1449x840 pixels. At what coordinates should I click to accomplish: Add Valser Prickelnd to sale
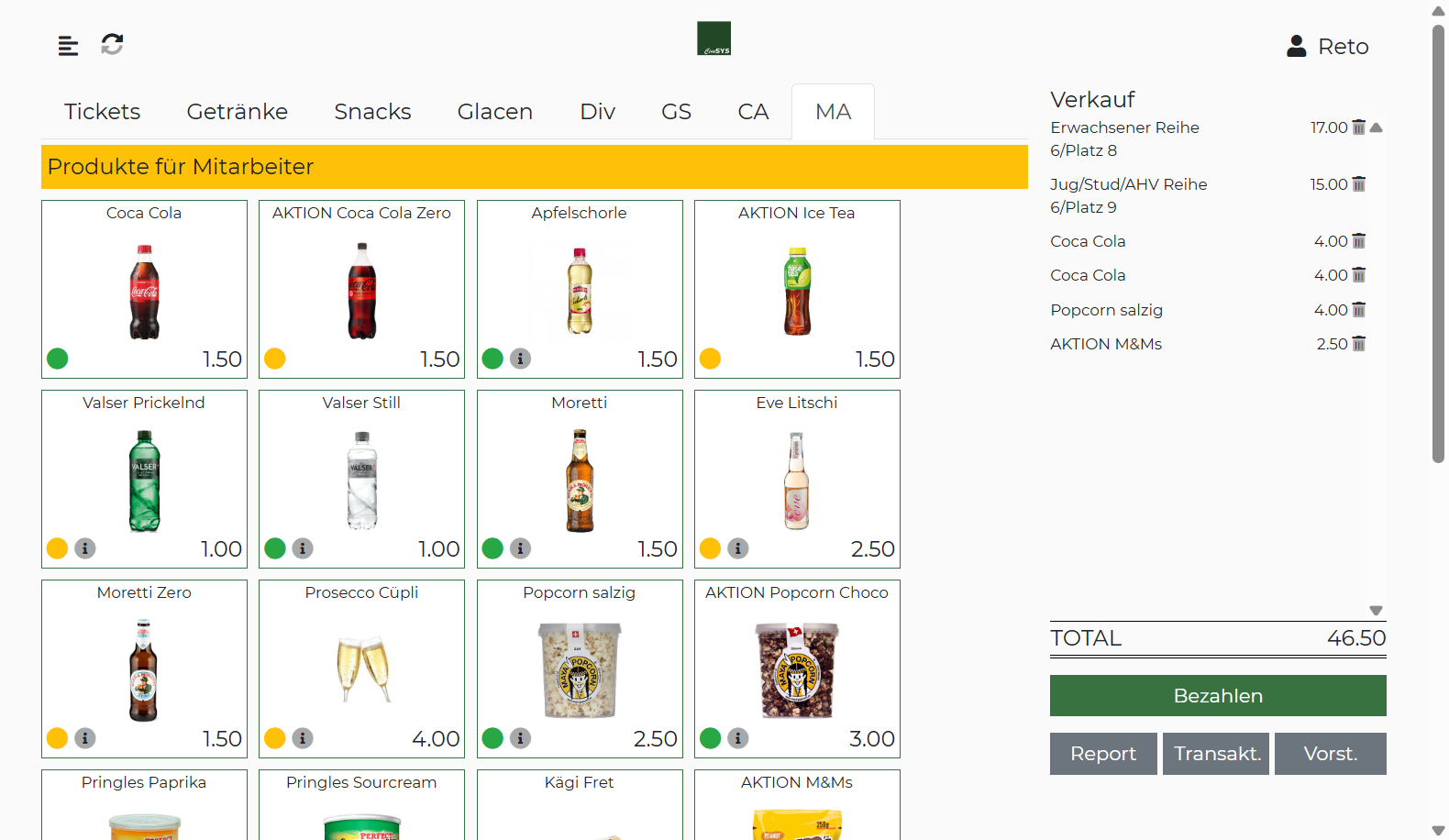click(144, 481)
